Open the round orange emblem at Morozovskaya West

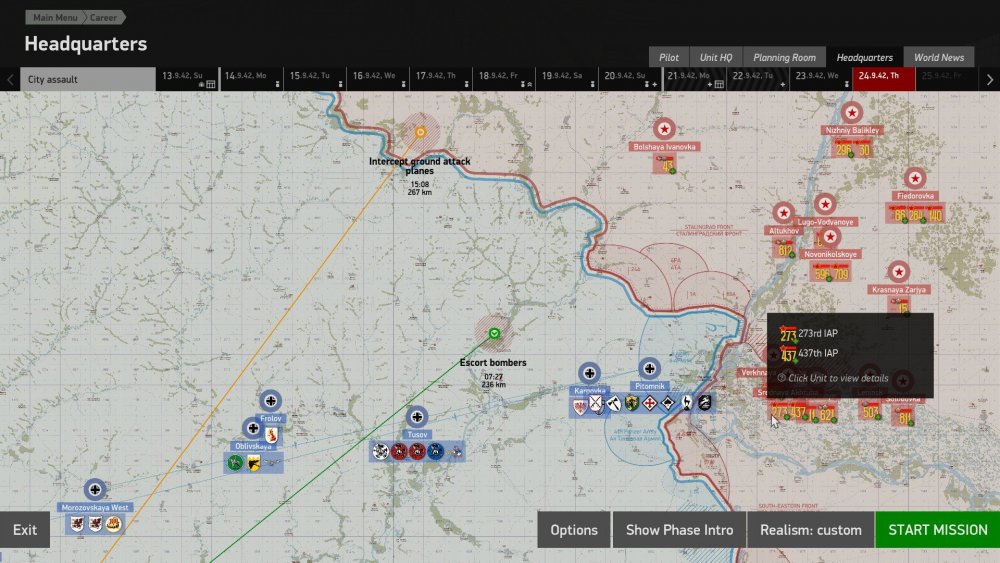[114, 524]
